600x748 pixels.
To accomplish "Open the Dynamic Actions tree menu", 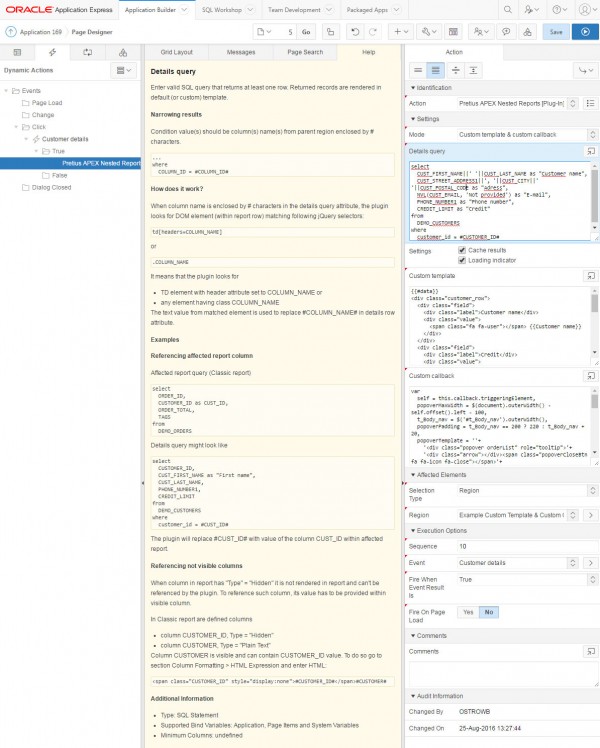I will 124,71.
